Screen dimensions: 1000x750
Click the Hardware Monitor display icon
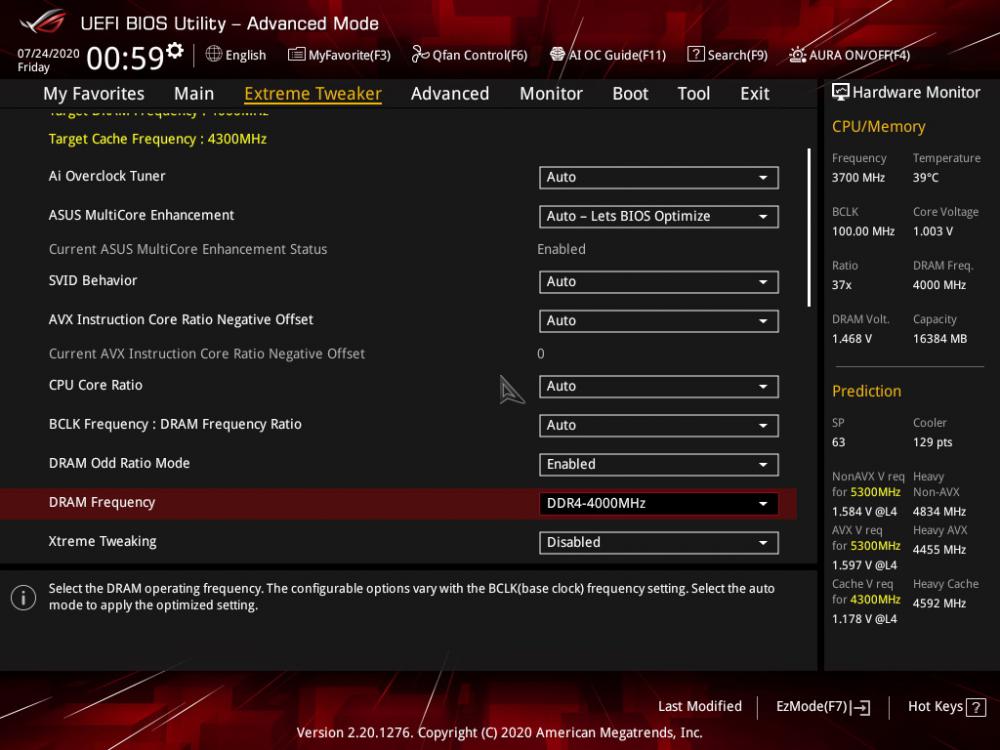pyautogui.click(x=841, y=92)
